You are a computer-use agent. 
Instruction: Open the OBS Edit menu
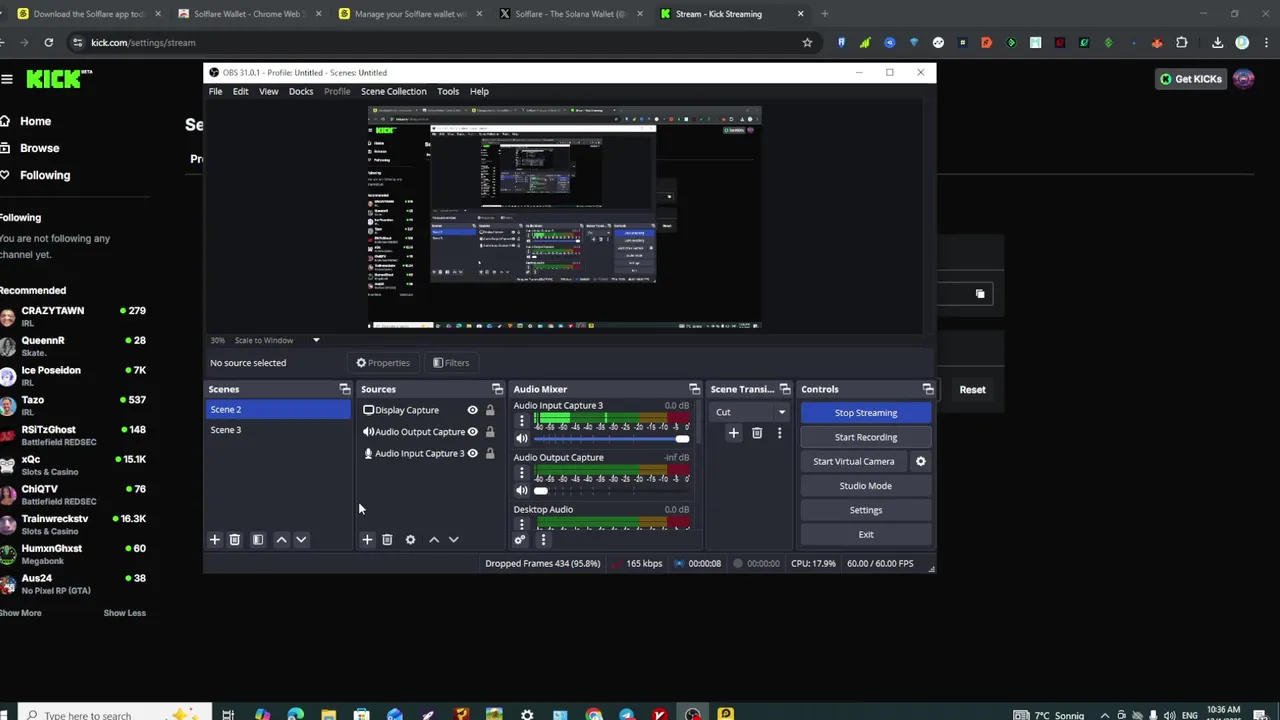[241, 91]
